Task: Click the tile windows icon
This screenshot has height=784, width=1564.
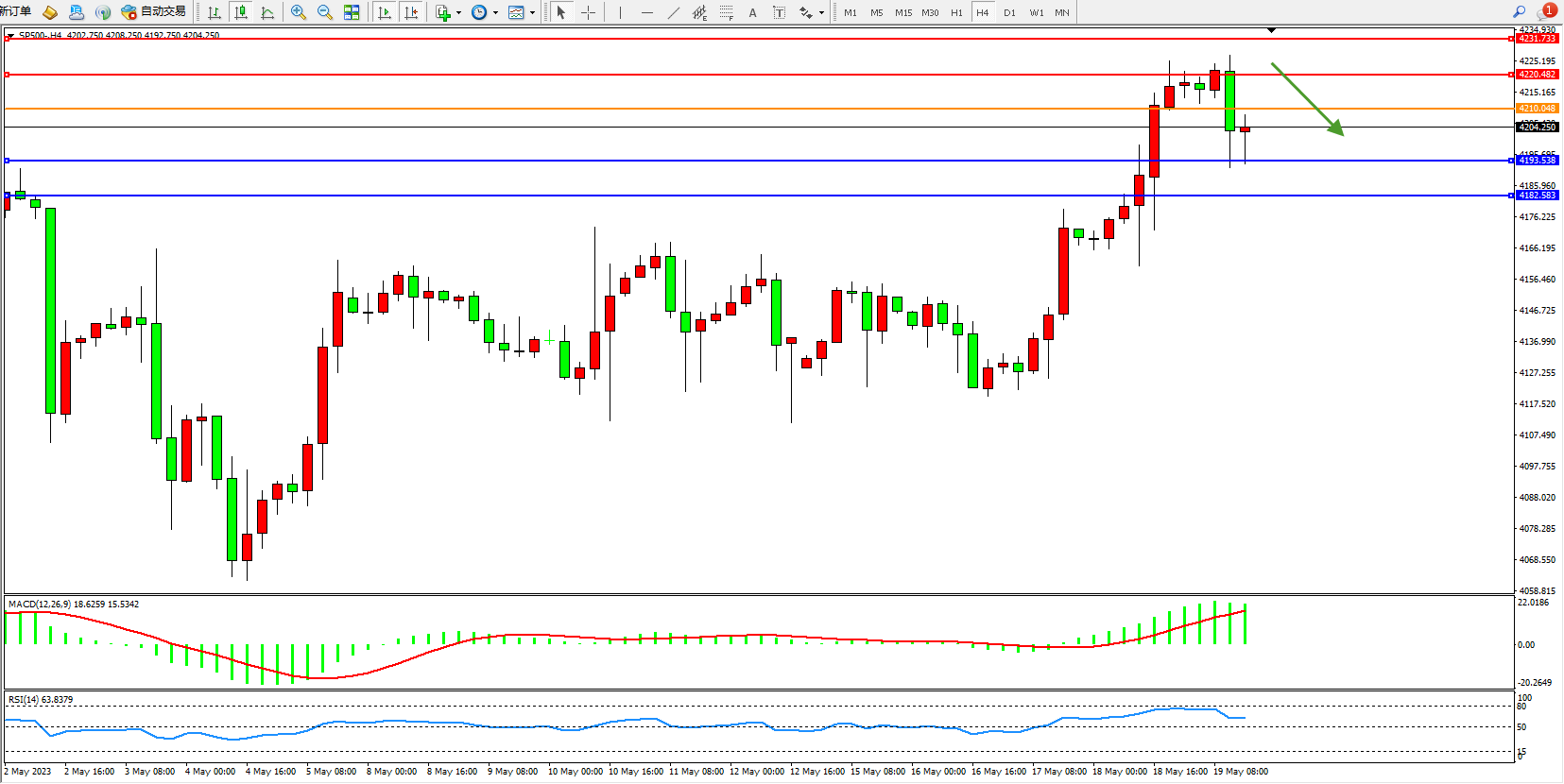Action: pyautogui.click(x=352, y=12)
